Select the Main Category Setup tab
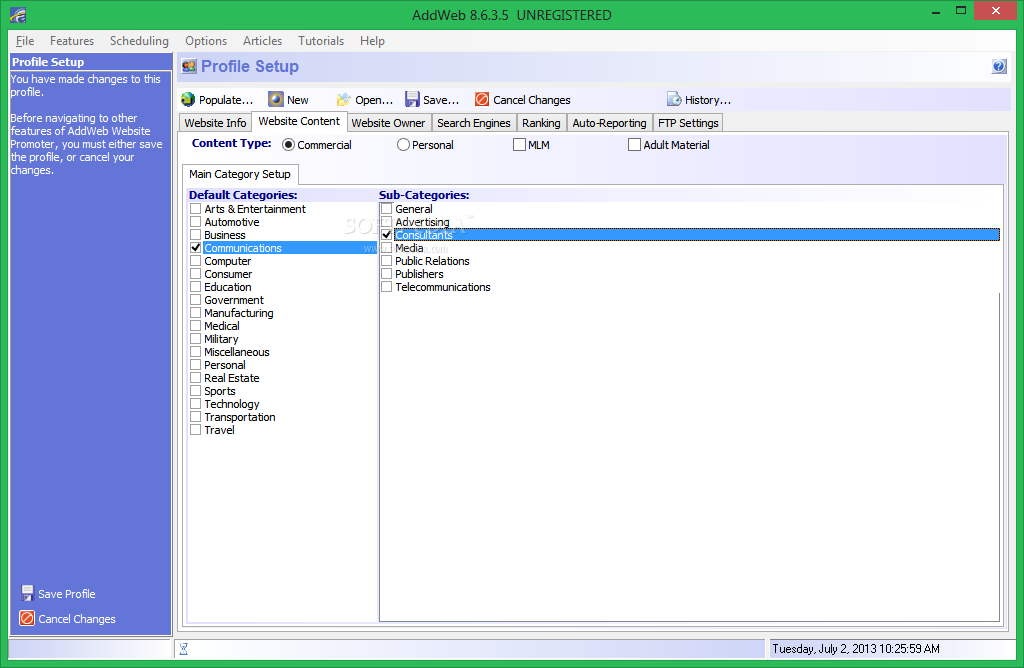The width and height of the screenshot is (1024, 668). (240, 174)
